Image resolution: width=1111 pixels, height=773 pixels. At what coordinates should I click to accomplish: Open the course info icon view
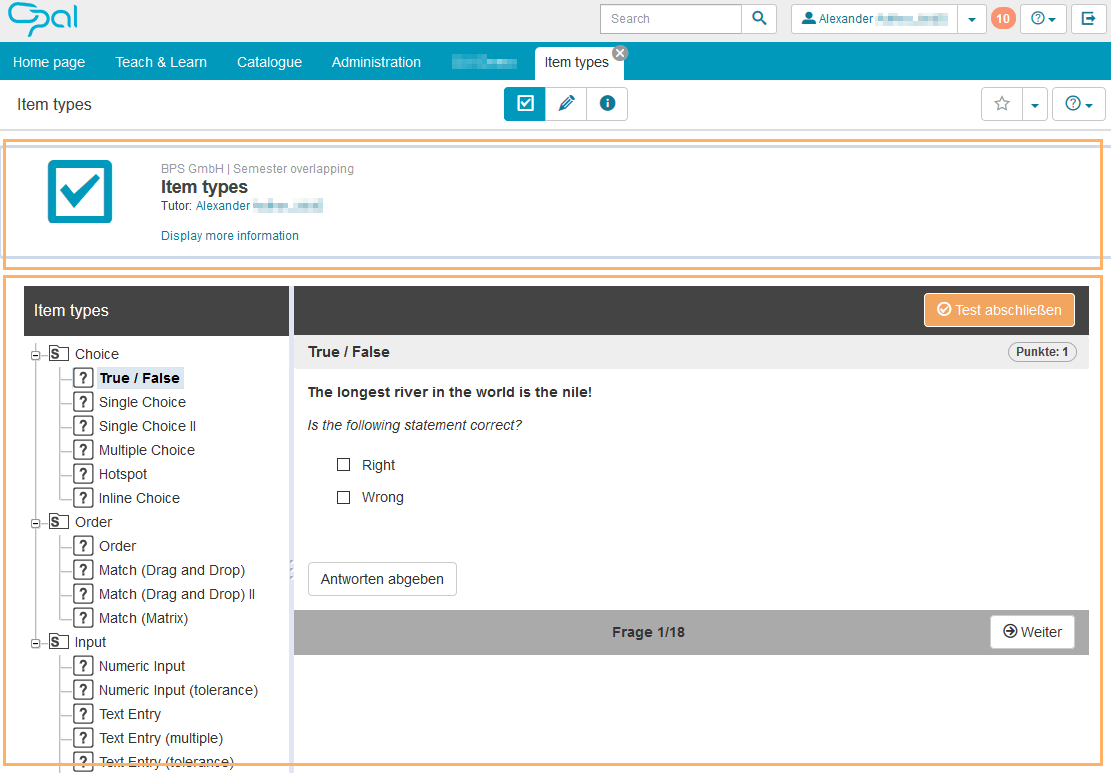(x=607, y=104)
